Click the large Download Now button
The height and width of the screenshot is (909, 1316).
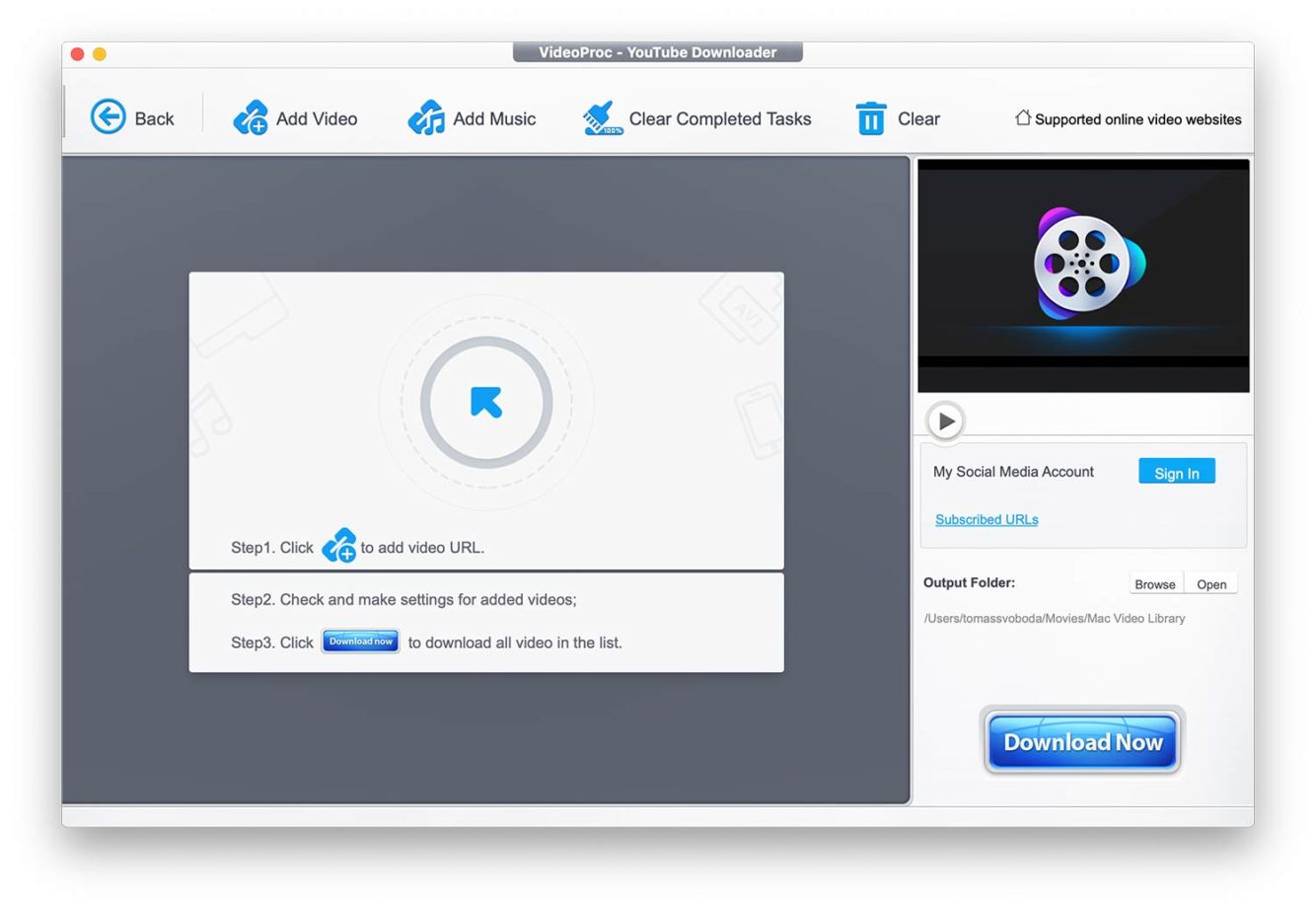(x=1082, y=741)
